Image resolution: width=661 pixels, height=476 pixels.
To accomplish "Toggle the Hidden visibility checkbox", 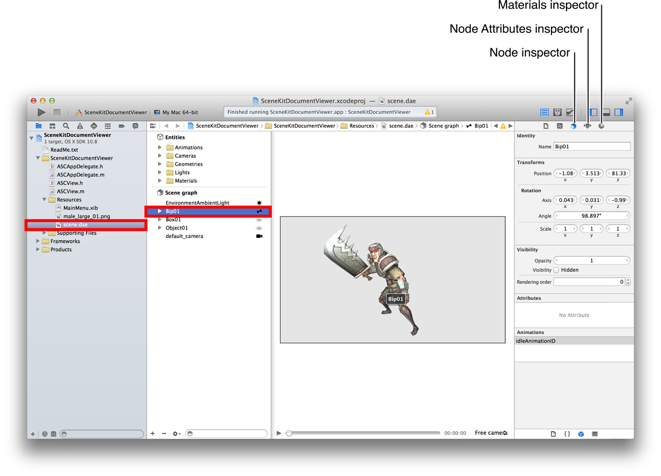I will click(x=556, y=270).
